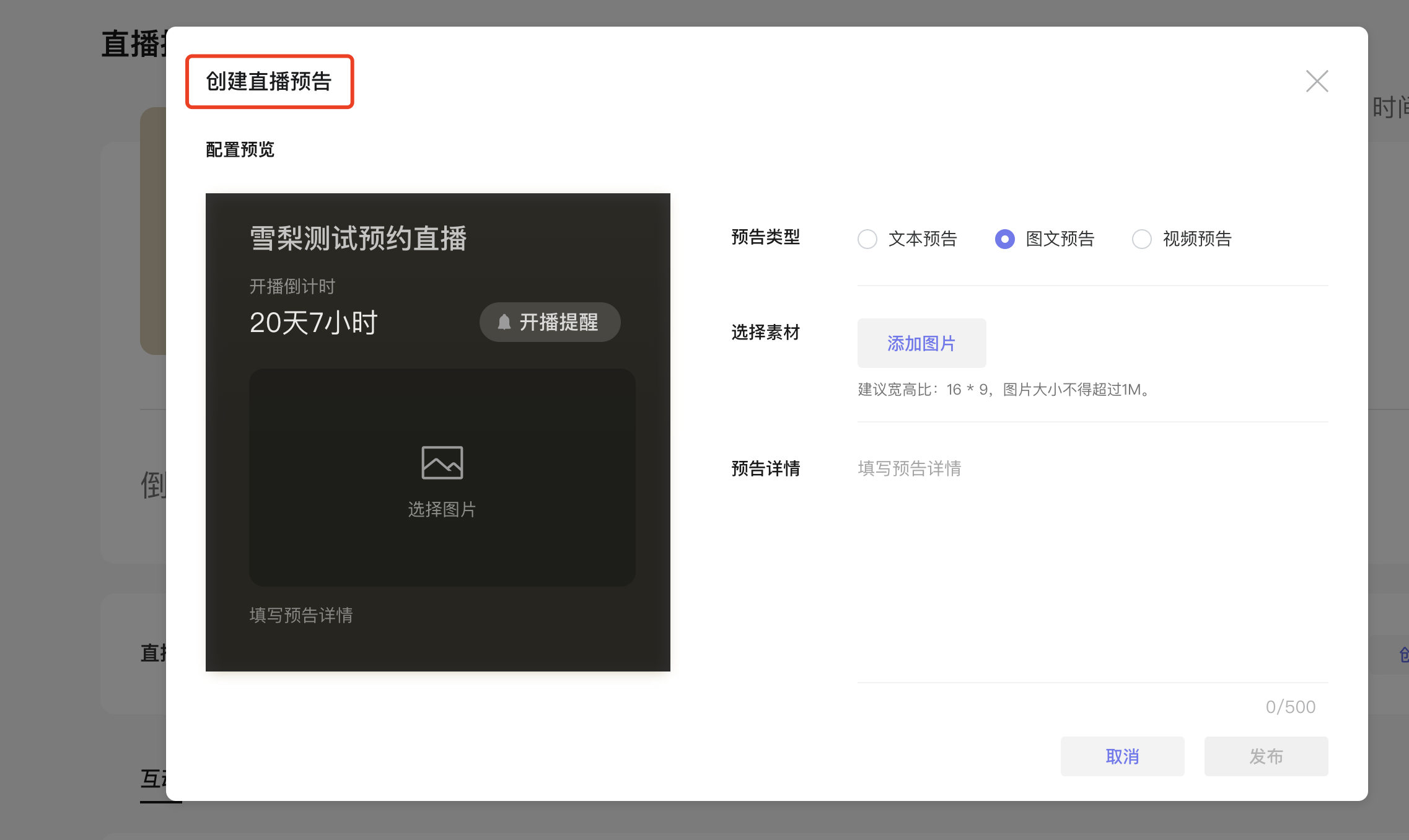This screenshot has height=840, width=1409.
Task: Select the 图文预告 radio option
Action: 1004,239
